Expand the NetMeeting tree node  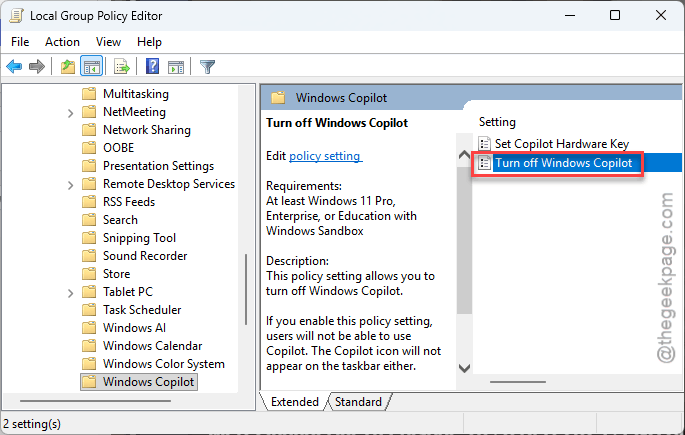[x=70, y=113]
